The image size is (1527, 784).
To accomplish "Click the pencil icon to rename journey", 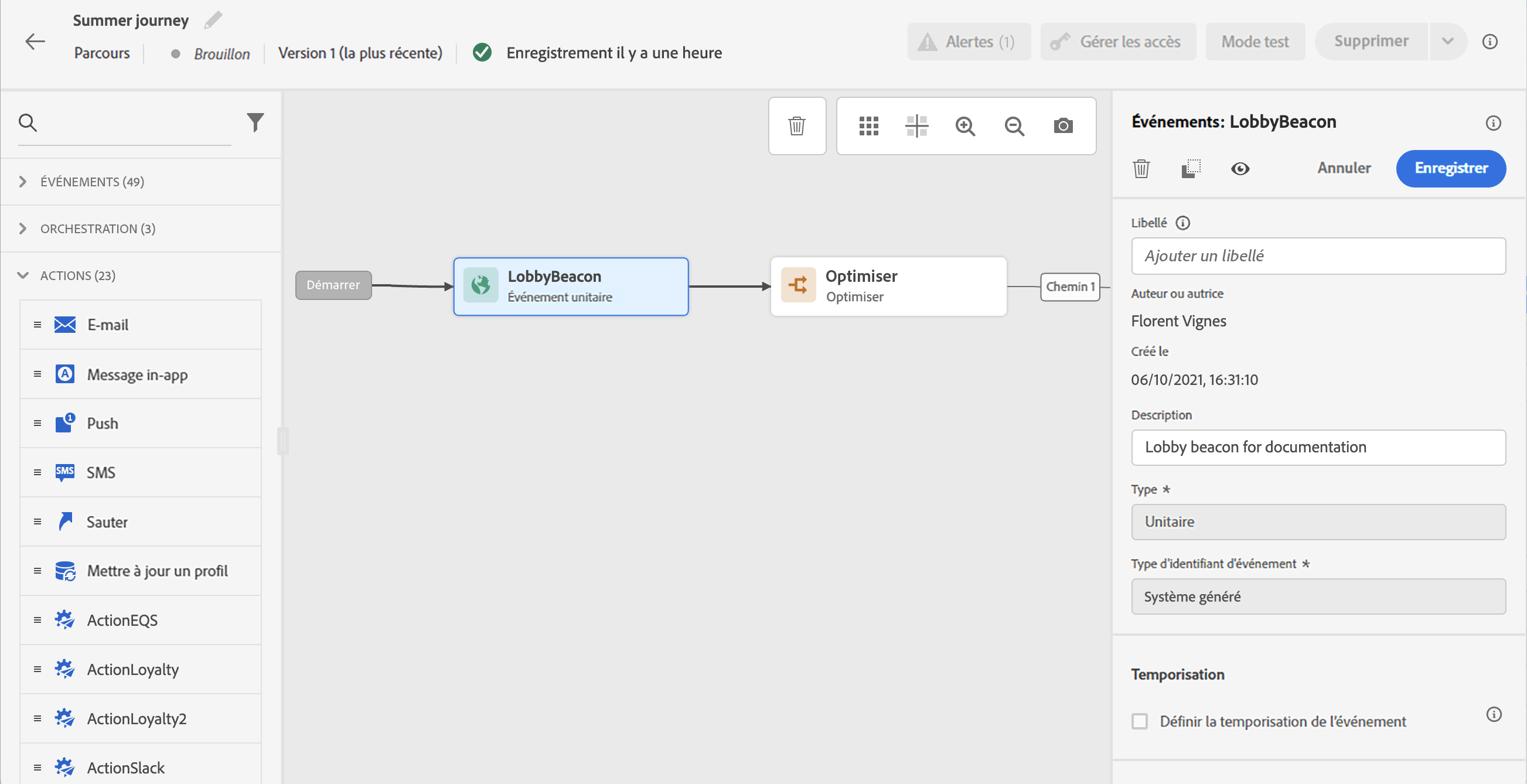I will tap(213, 20).
